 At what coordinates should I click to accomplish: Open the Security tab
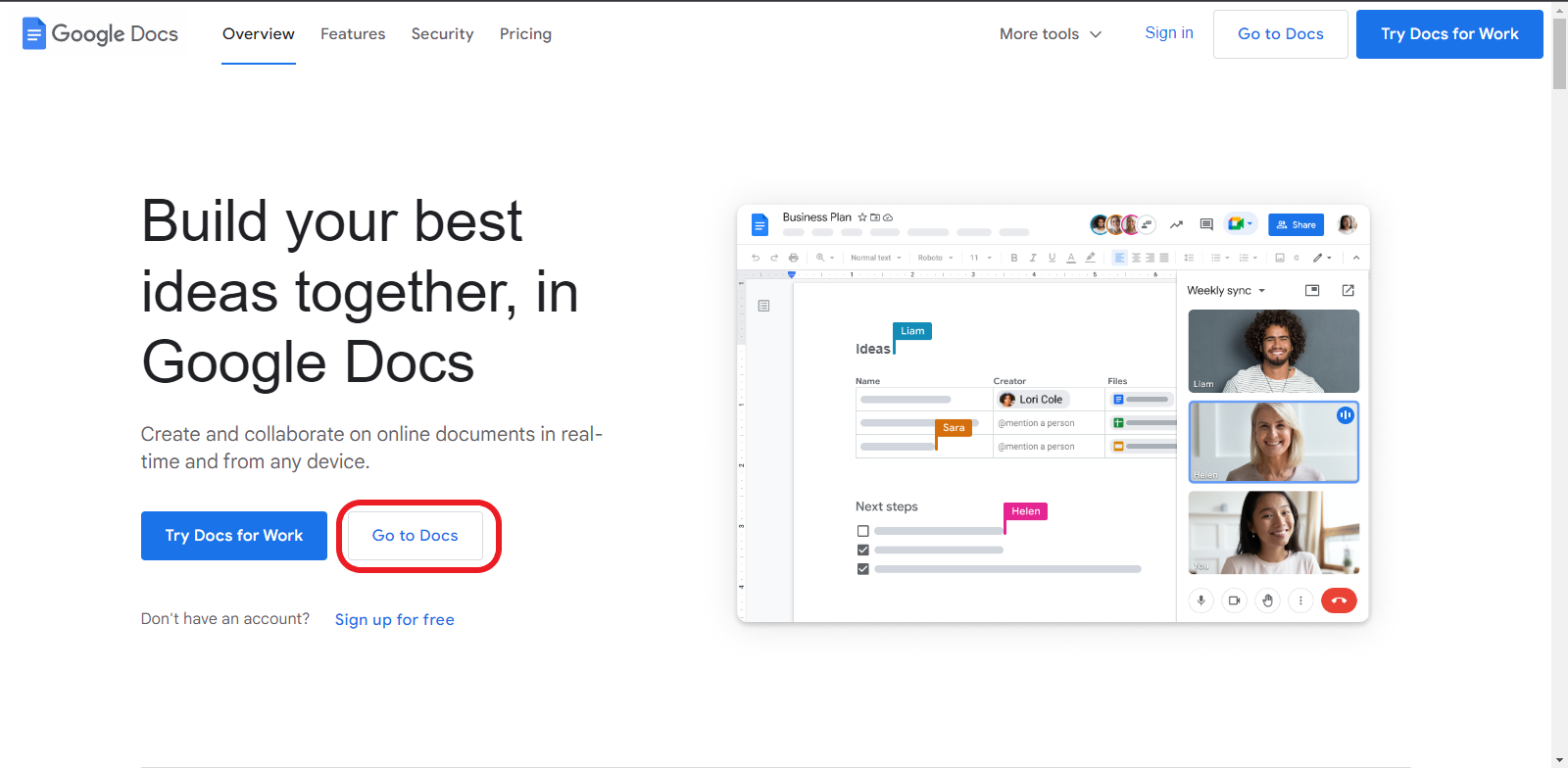pos(442,33)
